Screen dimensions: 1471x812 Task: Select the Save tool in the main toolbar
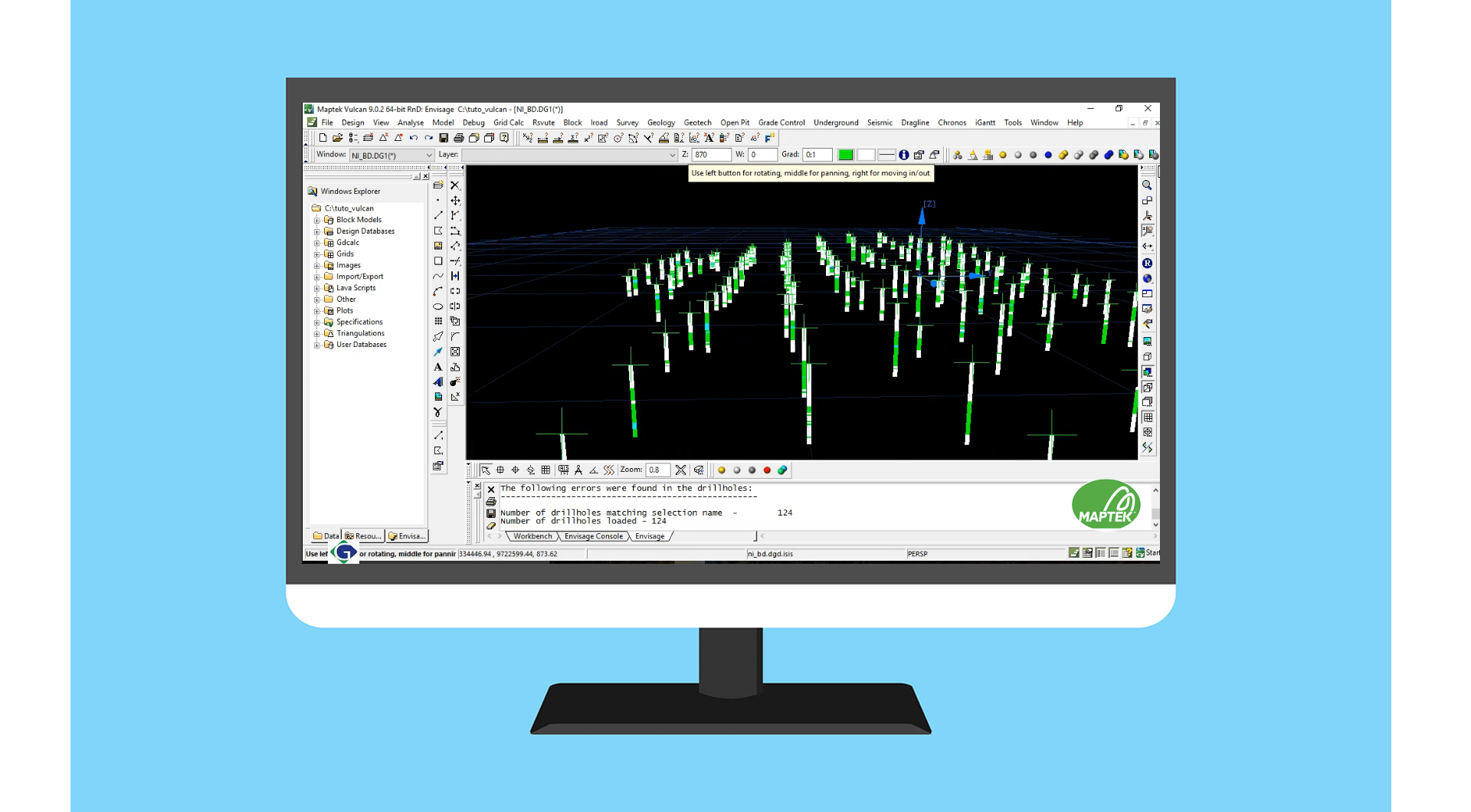[444, 139]
